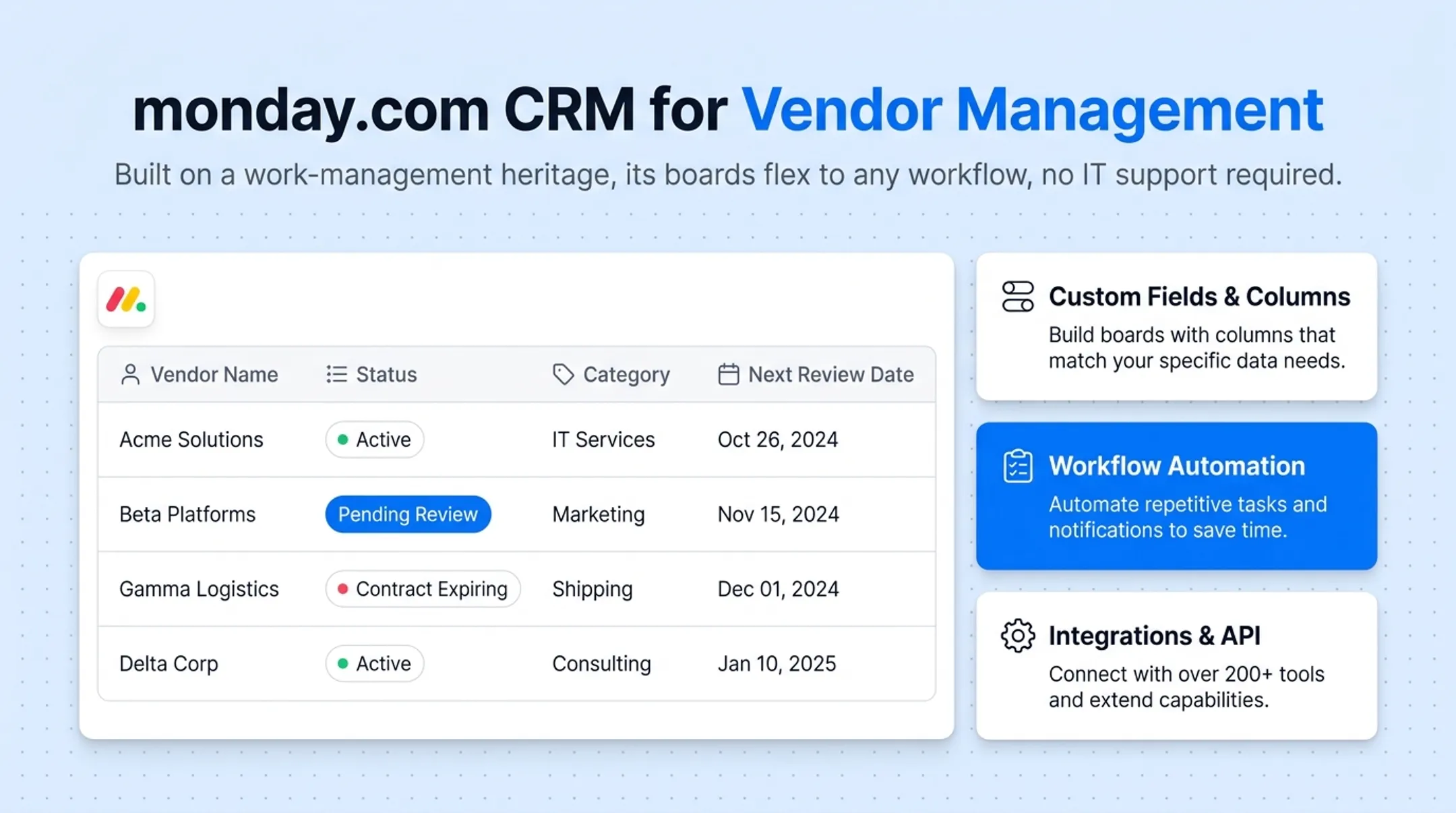Click the Consulting category cell
The height and width of the screenshot is (813, 1456).
click(601, 664)
